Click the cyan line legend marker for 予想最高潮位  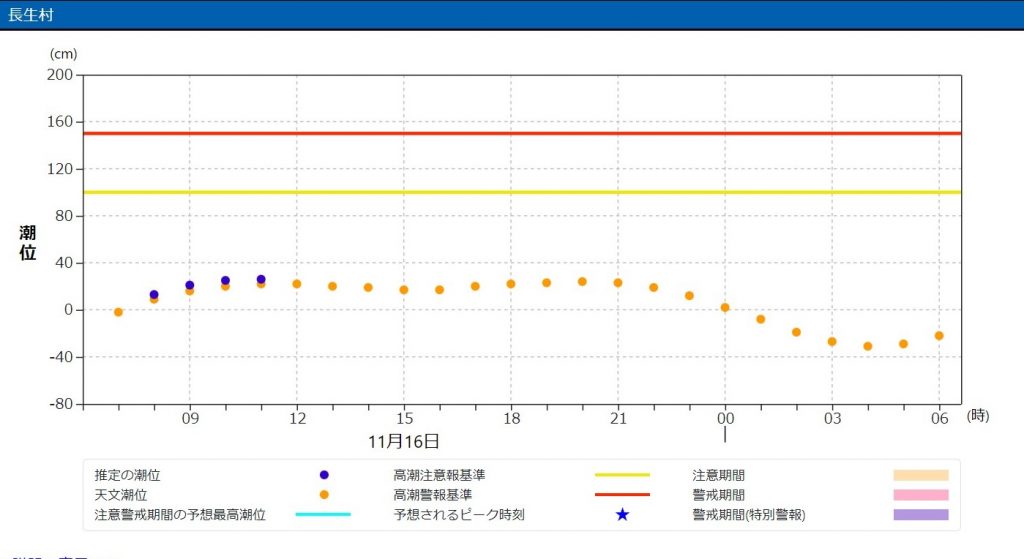coord(323,515)
